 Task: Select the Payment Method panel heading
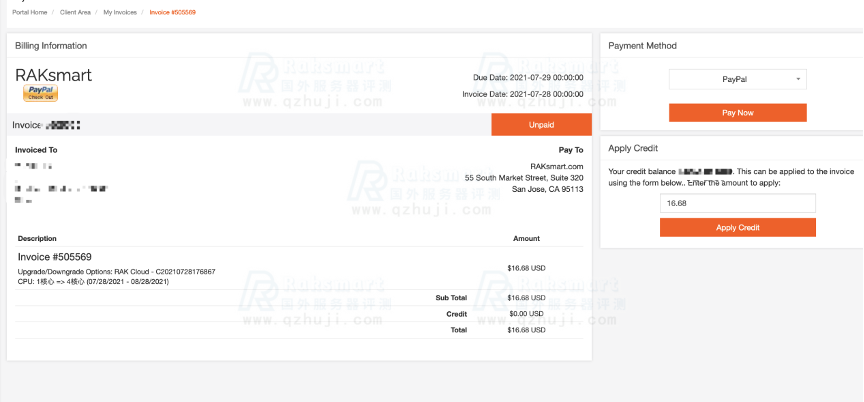642,46
